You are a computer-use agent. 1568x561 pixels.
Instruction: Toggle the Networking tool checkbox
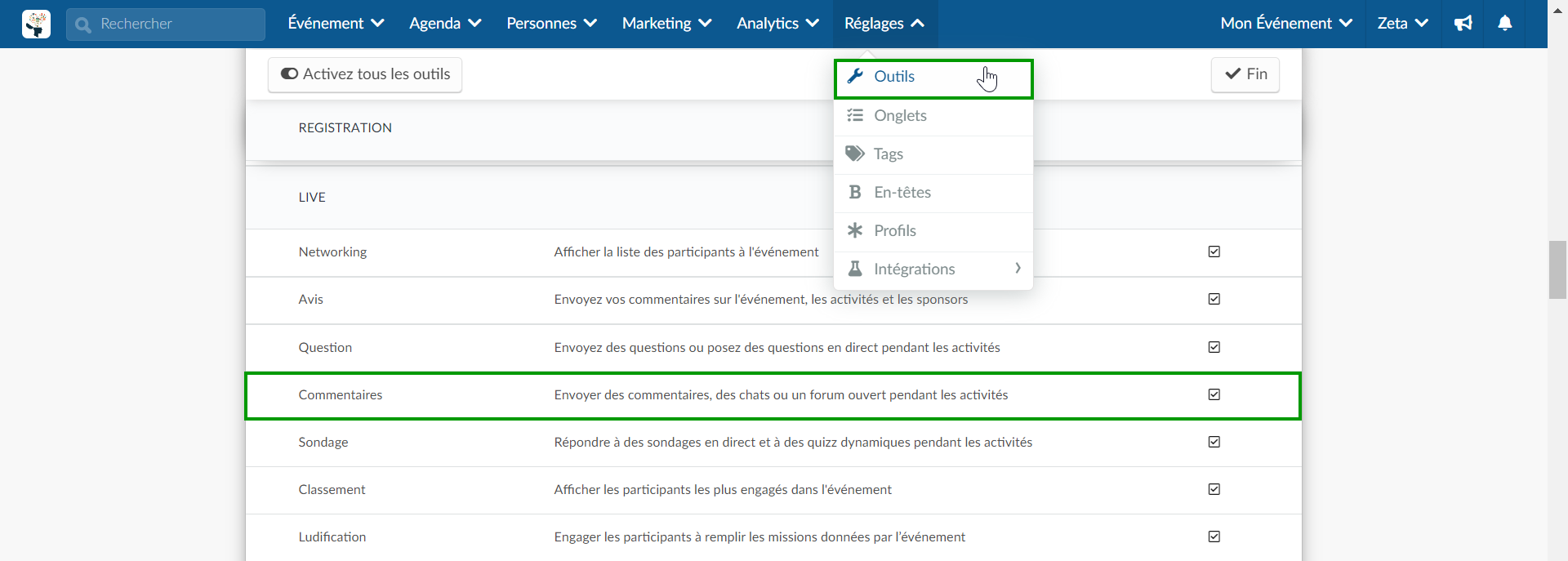[1214, 252]
